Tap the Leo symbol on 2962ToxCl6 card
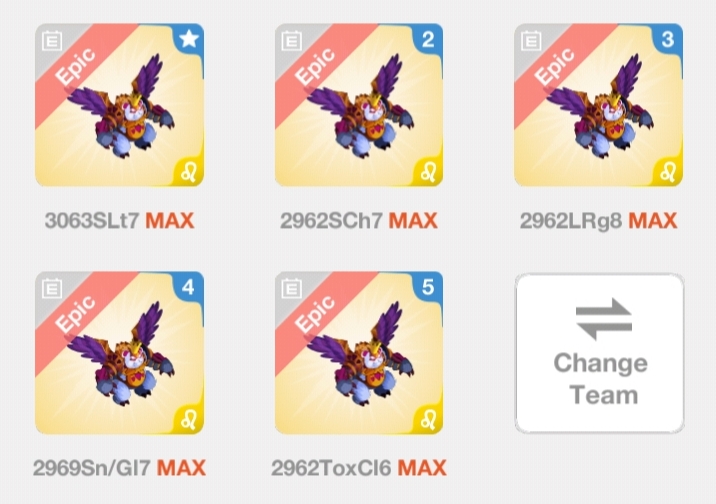The image size is (716, 504). point(428,420)
